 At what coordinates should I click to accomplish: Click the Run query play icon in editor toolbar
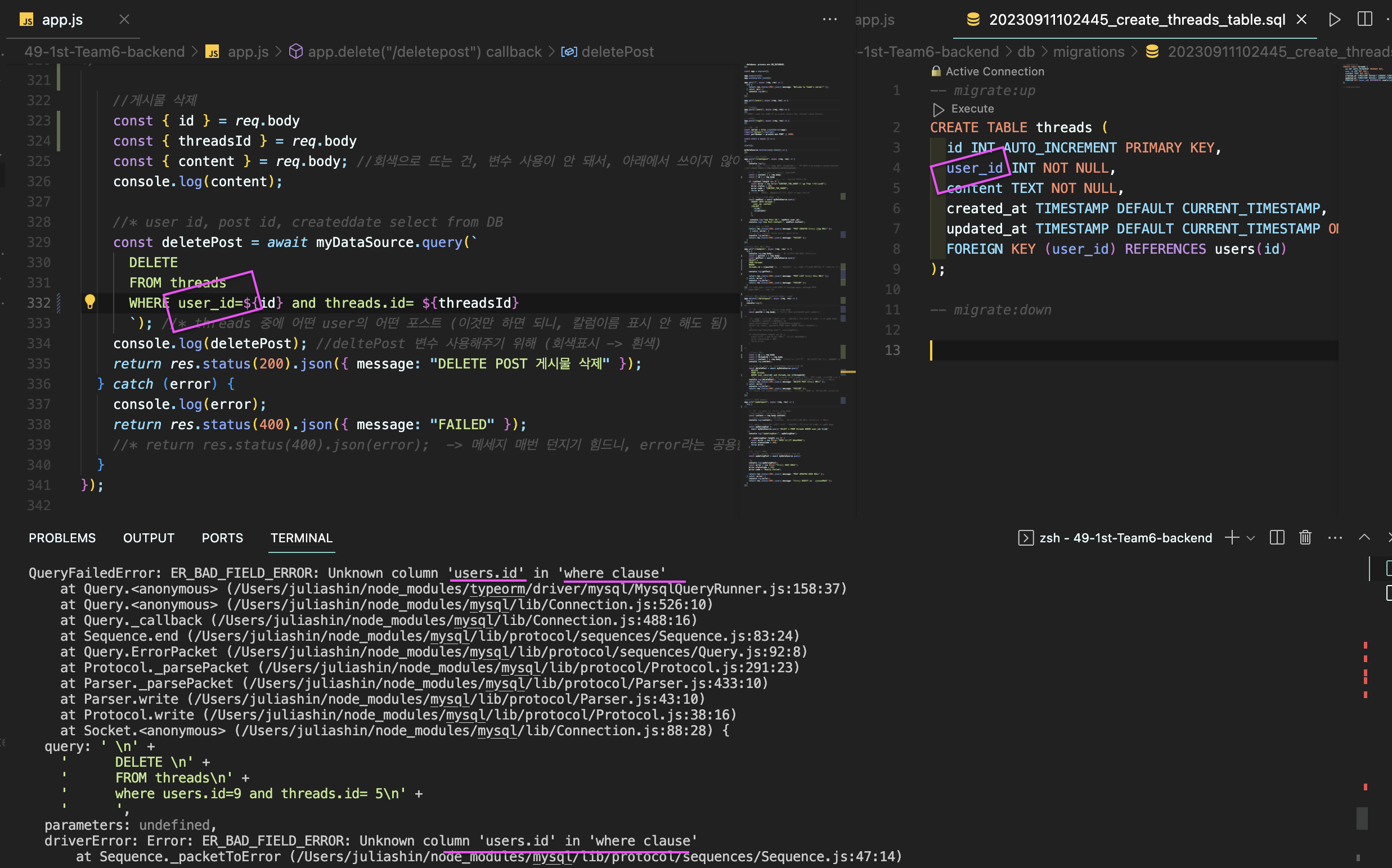(1334, 20)
